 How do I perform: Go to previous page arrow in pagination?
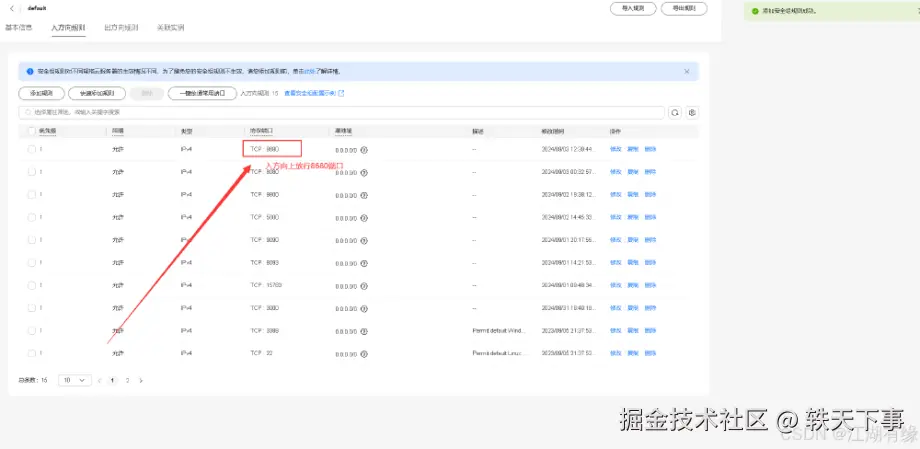point(99,380)
